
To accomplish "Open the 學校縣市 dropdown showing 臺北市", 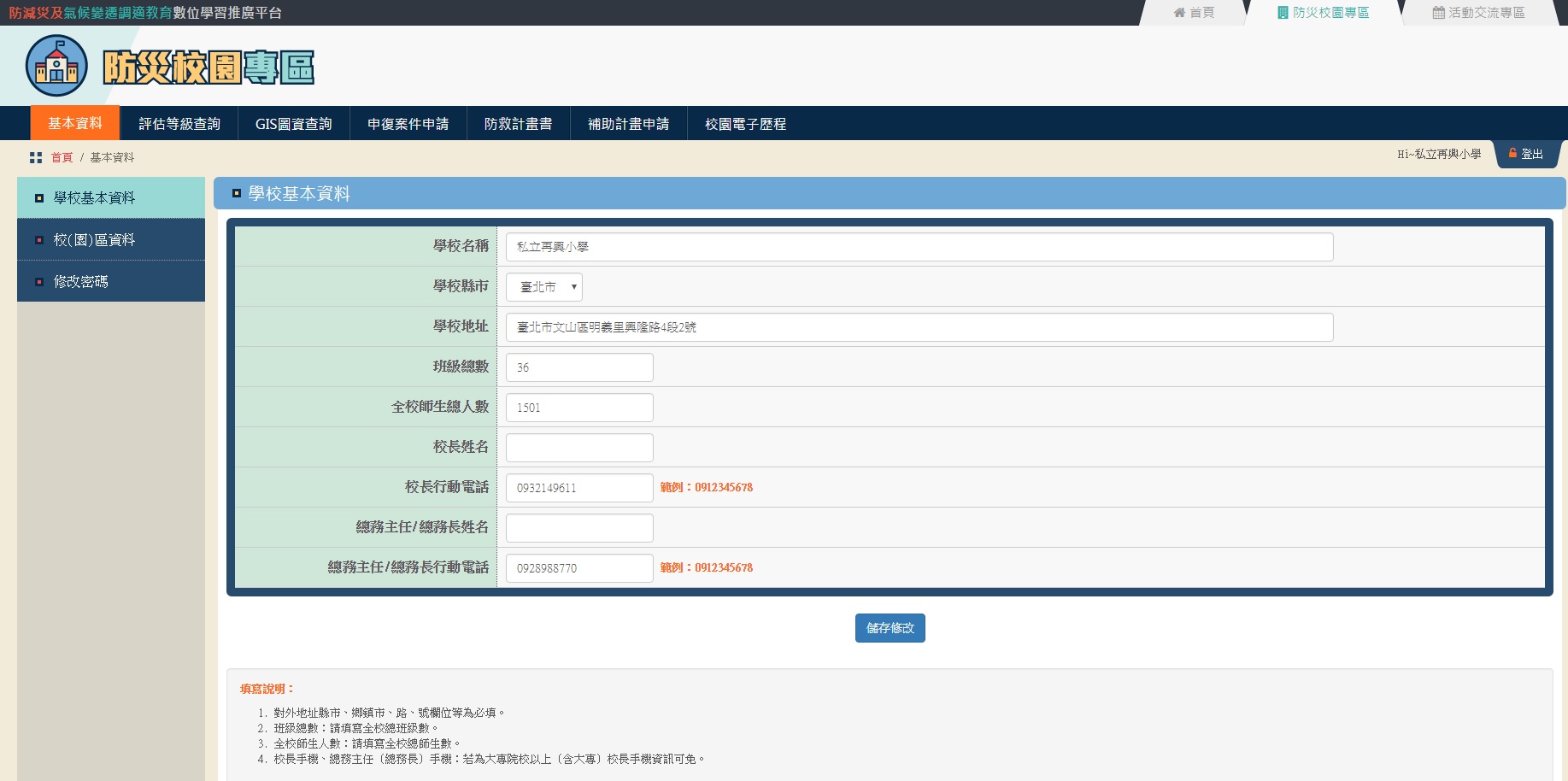I will (544, 287).
